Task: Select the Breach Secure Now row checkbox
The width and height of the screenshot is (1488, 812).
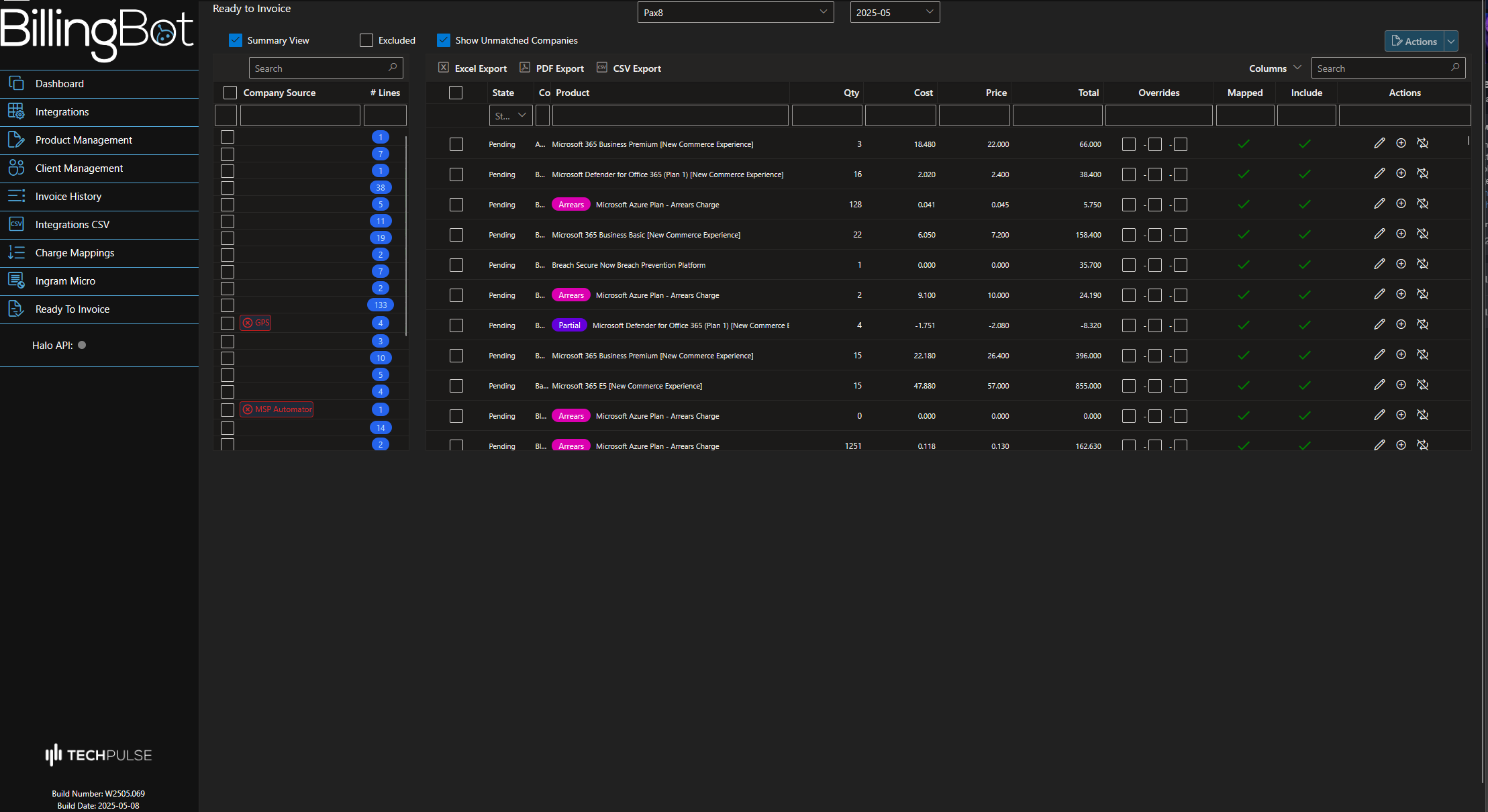Action: tap(456, 265)
